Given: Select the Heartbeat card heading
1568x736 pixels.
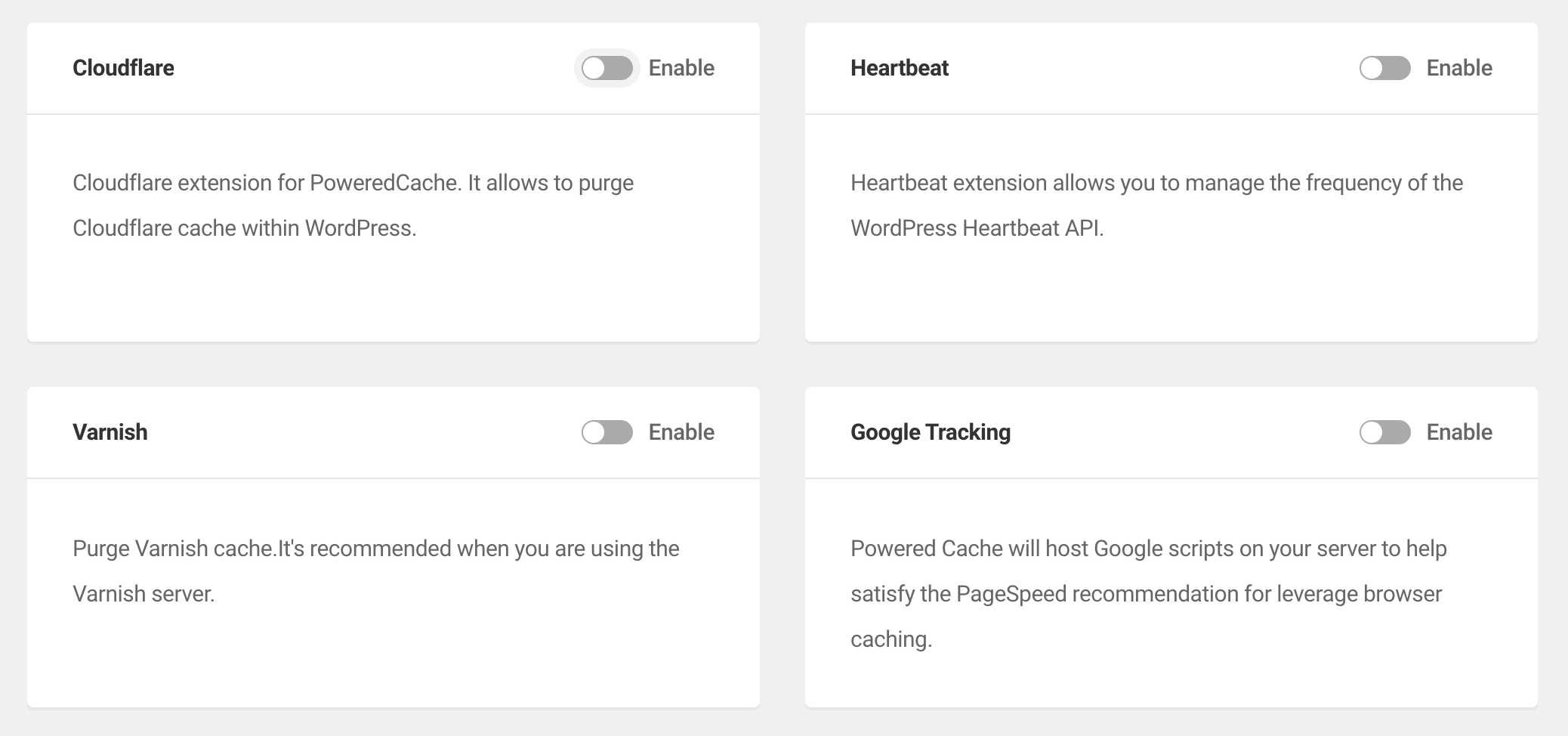Looking at the screenshot, I should [x=900, y=68].
